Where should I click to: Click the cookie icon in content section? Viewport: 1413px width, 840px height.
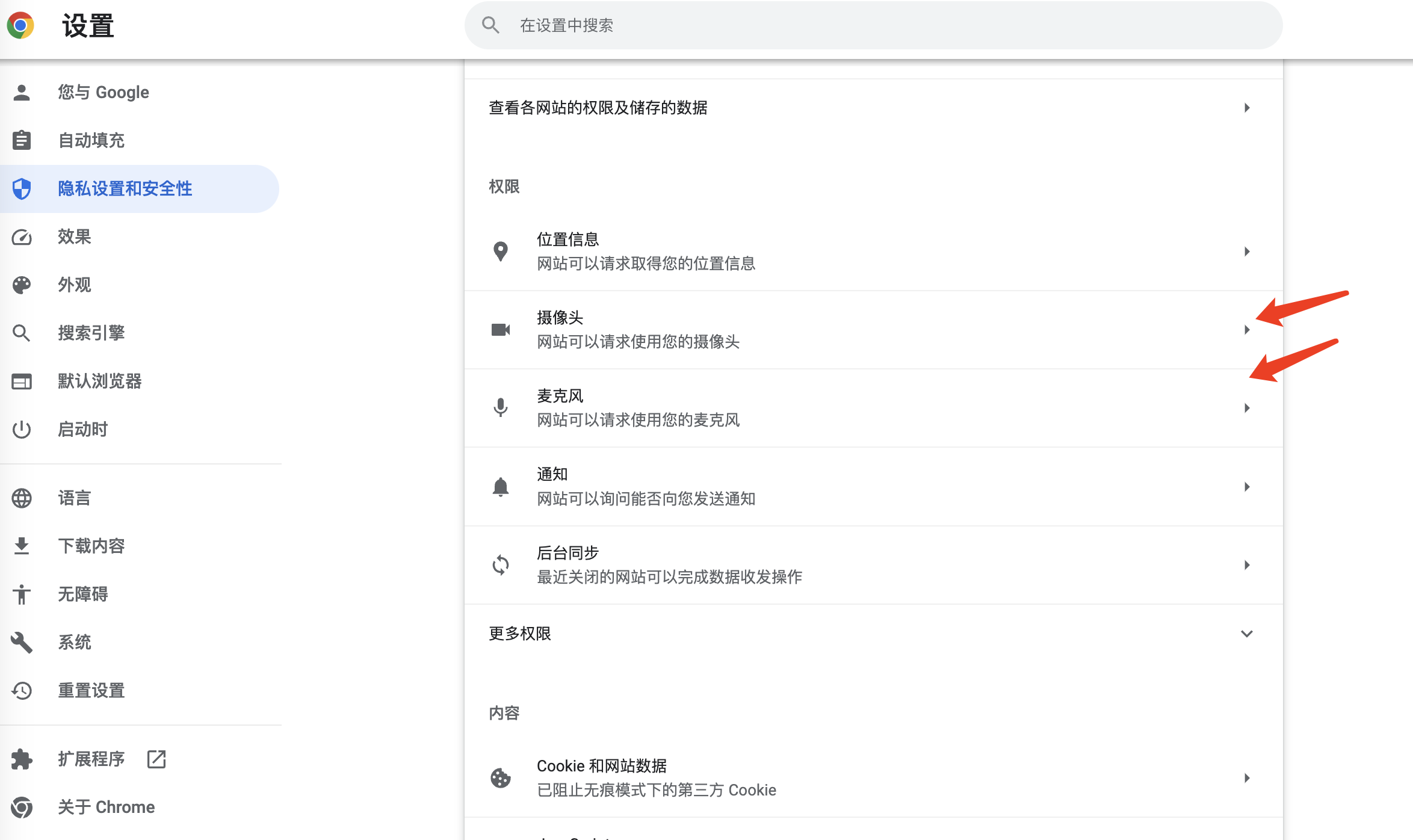click(500, 777)
